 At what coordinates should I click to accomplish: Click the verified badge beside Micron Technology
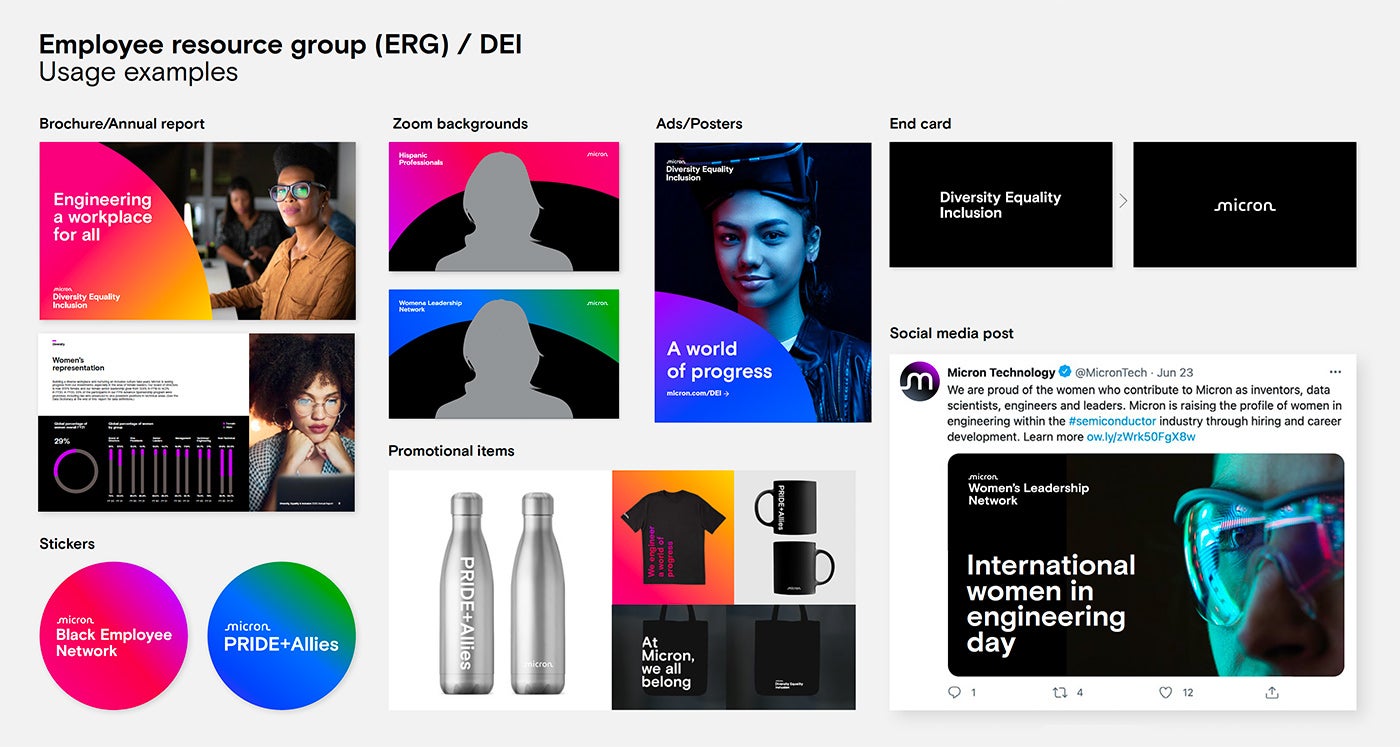point(1063,370)
